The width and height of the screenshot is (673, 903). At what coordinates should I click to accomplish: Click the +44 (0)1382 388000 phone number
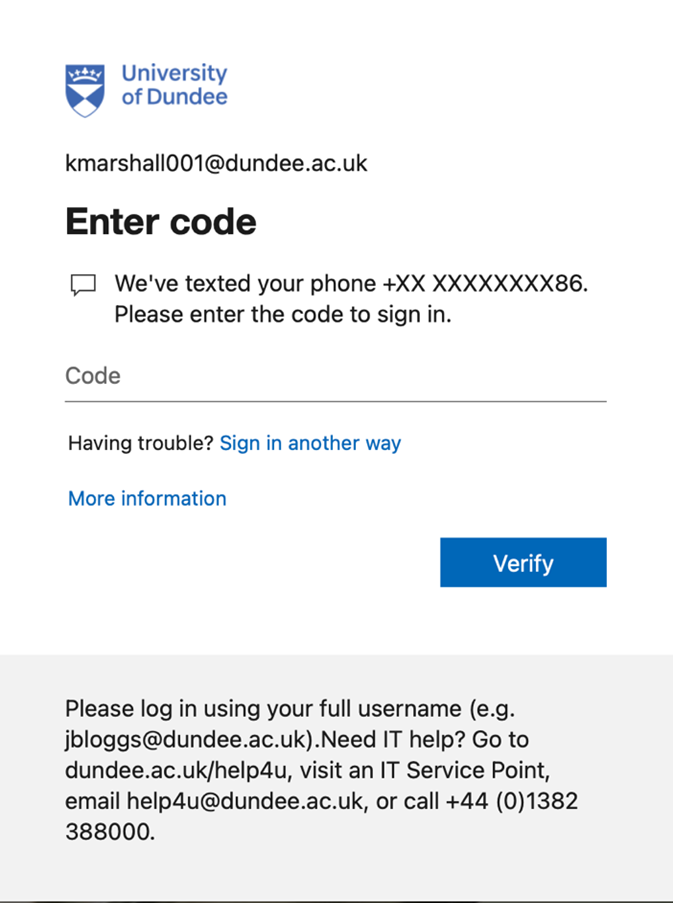(321, 817)
